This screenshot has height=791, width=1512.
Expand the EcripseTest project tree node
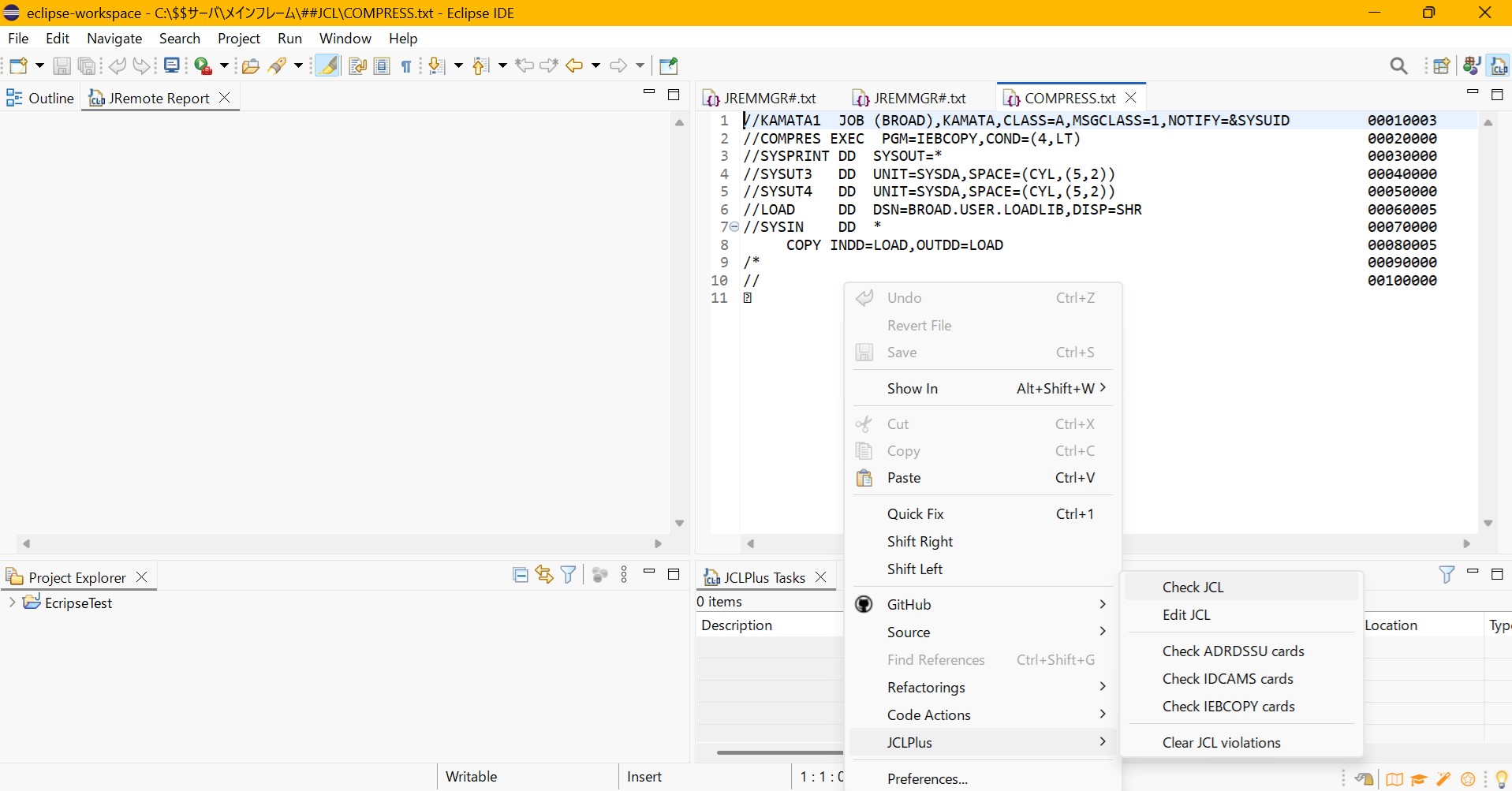pyautogui.click(x=12, y=603)
